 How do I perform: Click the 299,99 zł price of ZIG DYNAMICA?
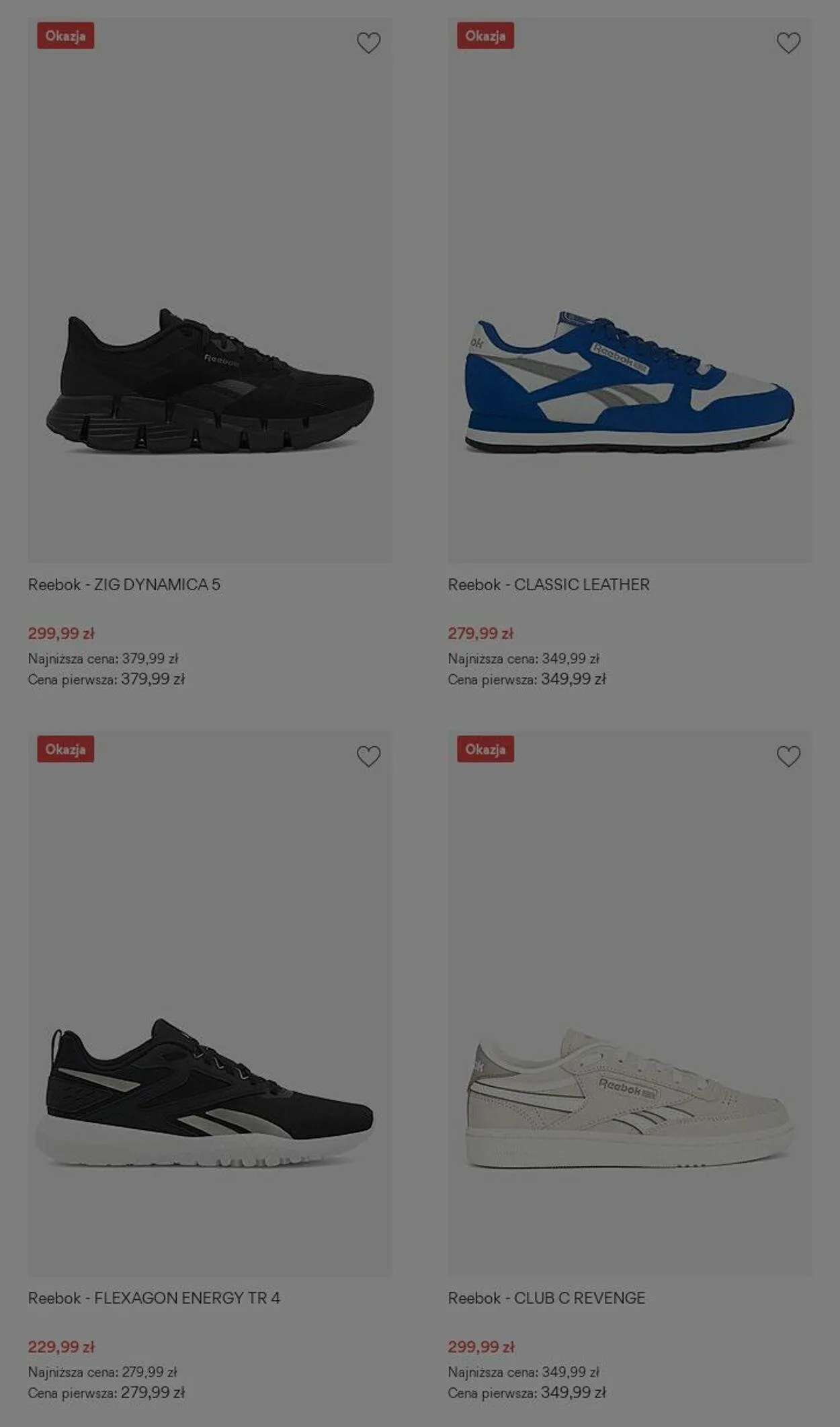pyautogui.click(x=61, y=633)
